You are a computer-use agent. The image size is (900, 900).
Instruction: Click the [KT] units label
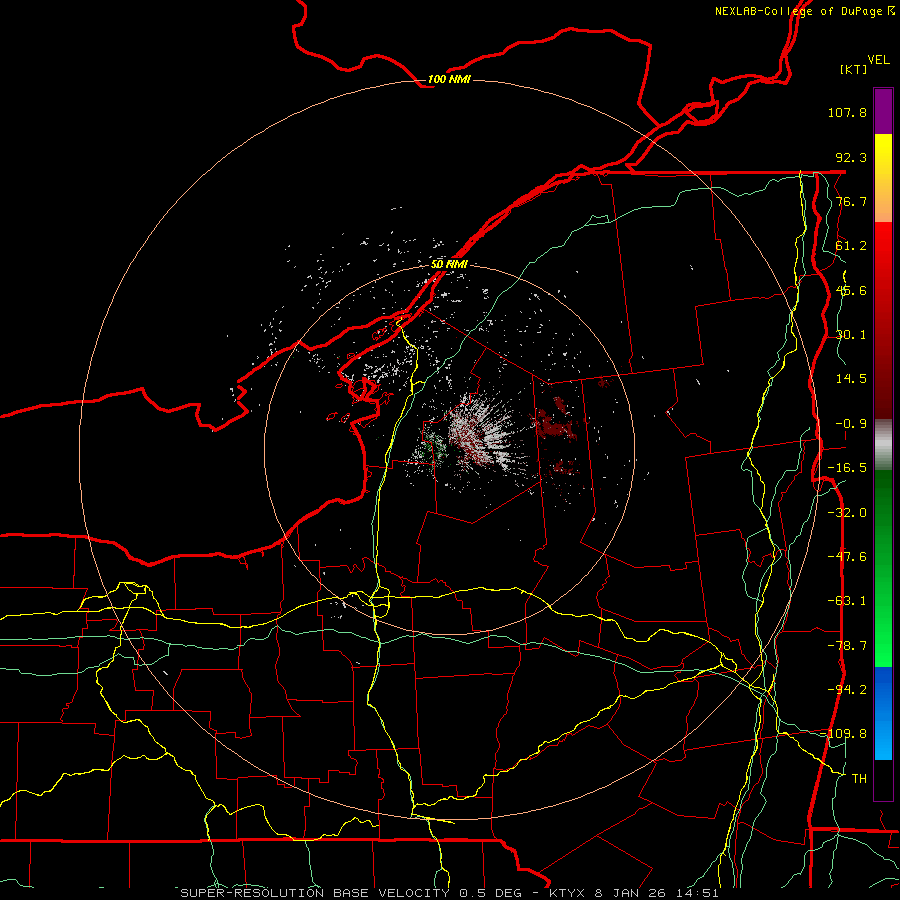(x=854, y=69)
